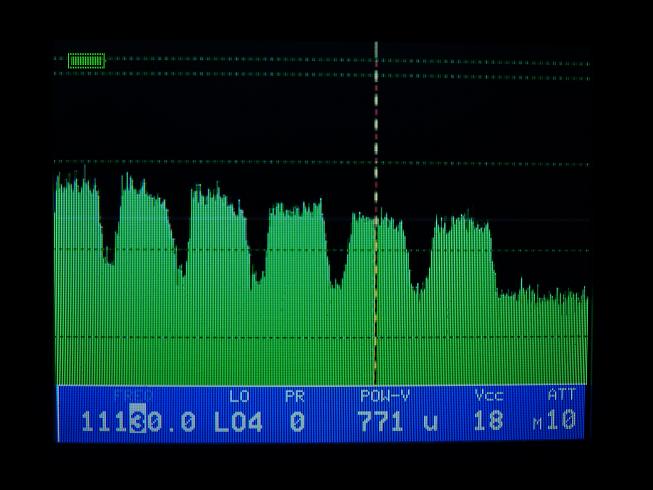
Task: Click the Vcc label
Action: click(487, 397)
